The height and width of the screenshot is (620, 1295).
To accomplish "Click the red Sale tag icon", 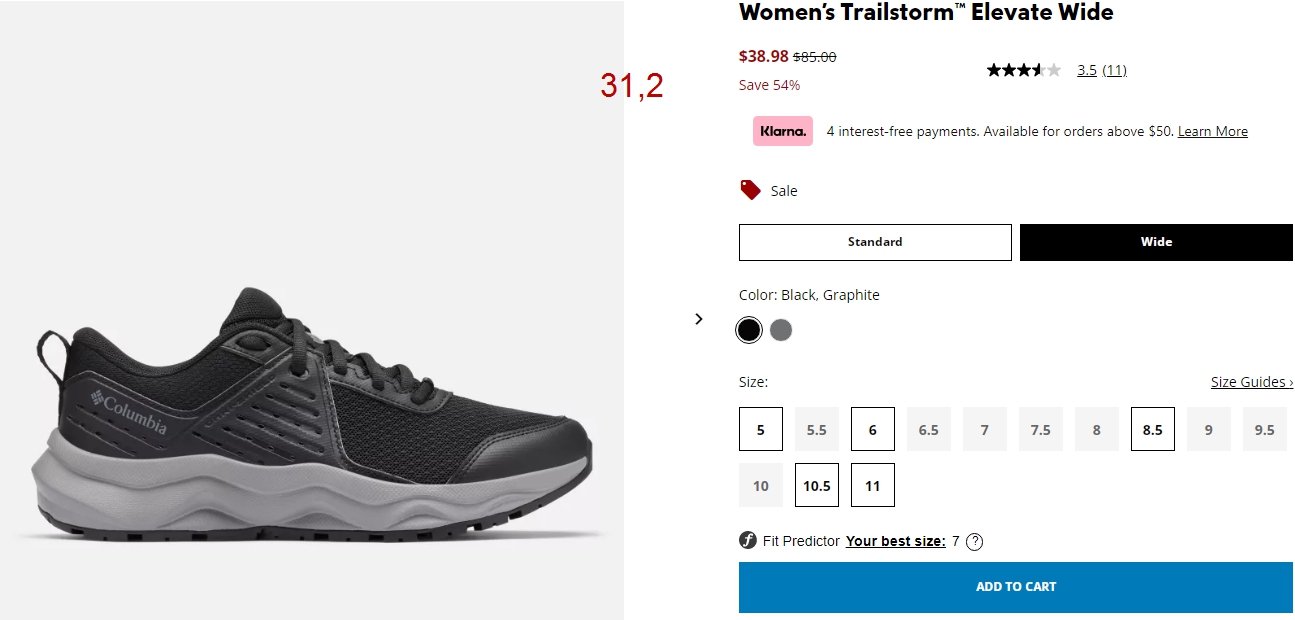I will 750,190.
